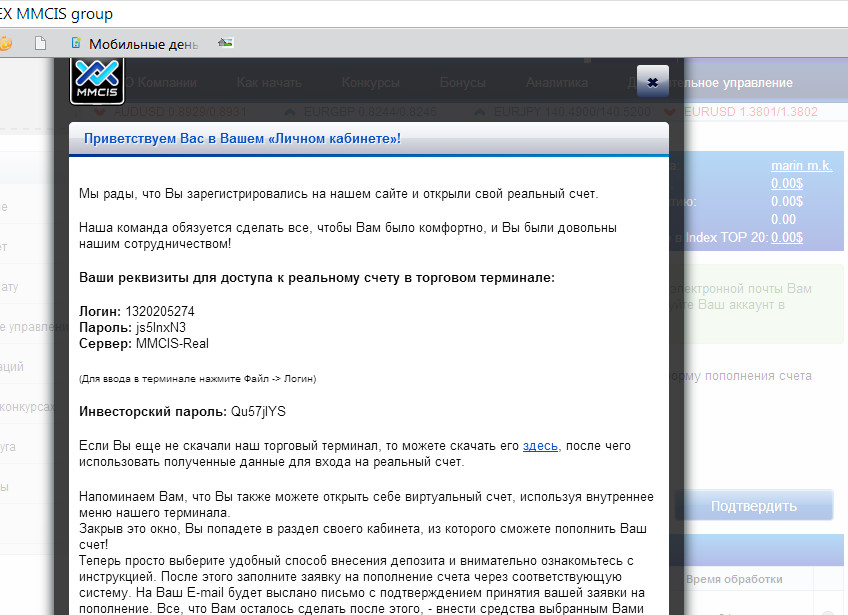The width and height of the screenshot is (848, 615).
Task: Open the "Аналитика" menu
Action: [556, 83]
